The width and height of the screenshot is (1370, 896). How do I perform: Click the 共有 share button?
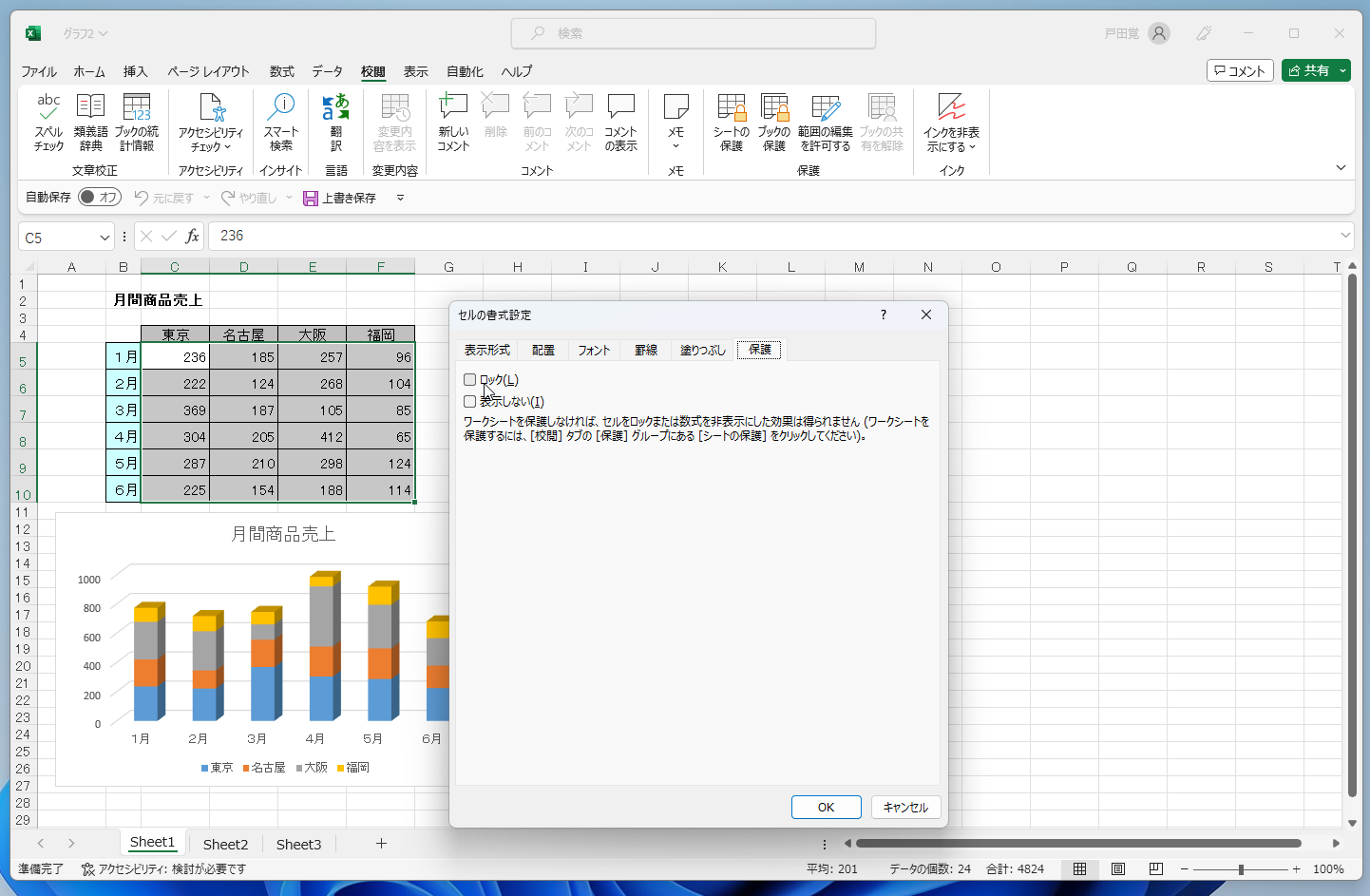(x=1309, y=70)
